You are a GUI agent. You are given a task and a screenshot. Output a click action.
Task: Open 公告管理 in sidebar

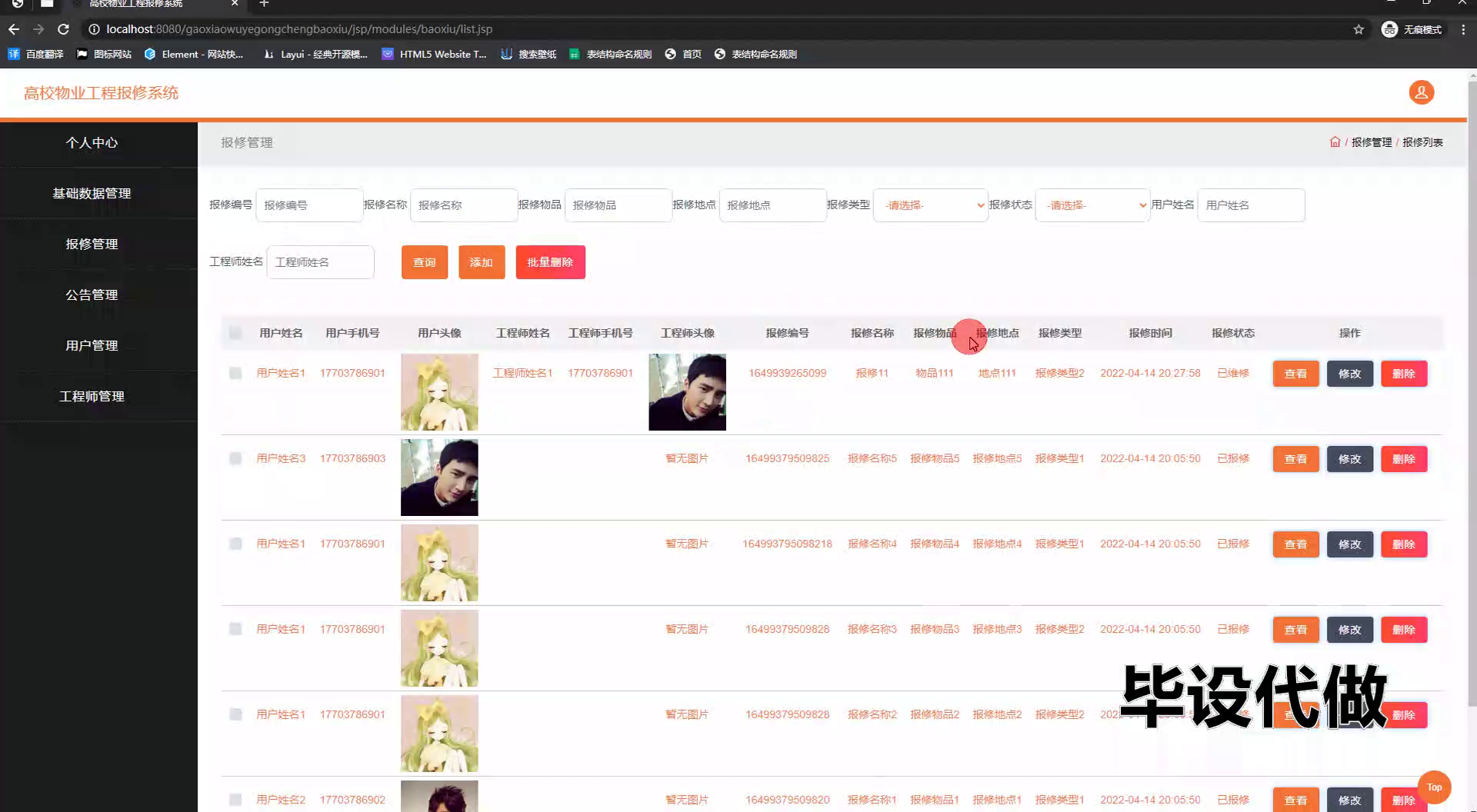click(92, 295)
